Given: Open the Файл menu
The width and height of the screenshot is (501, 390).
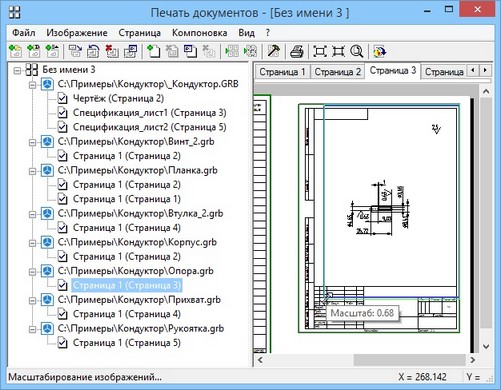Looking at the screenshot, I should point(24,33).
